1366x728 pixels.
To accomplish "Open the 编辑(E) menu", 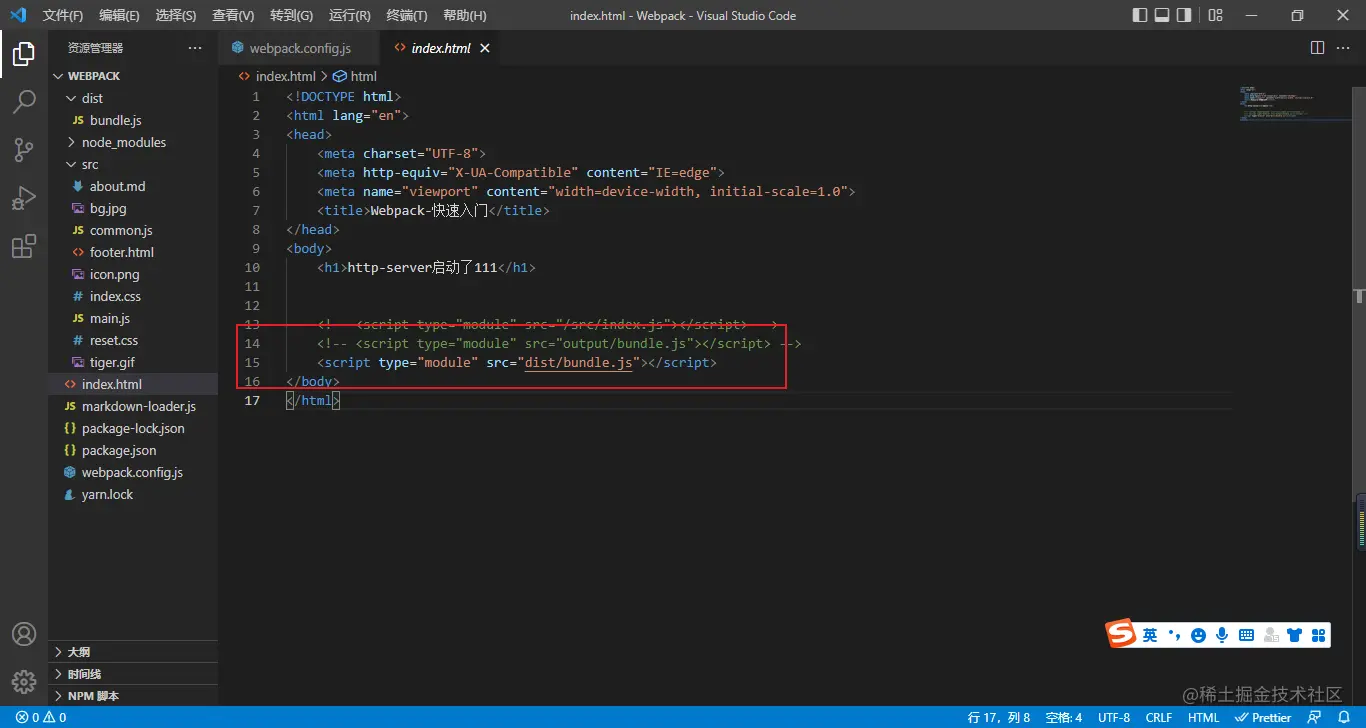I will pyautogui.click(x=120, y=15).
